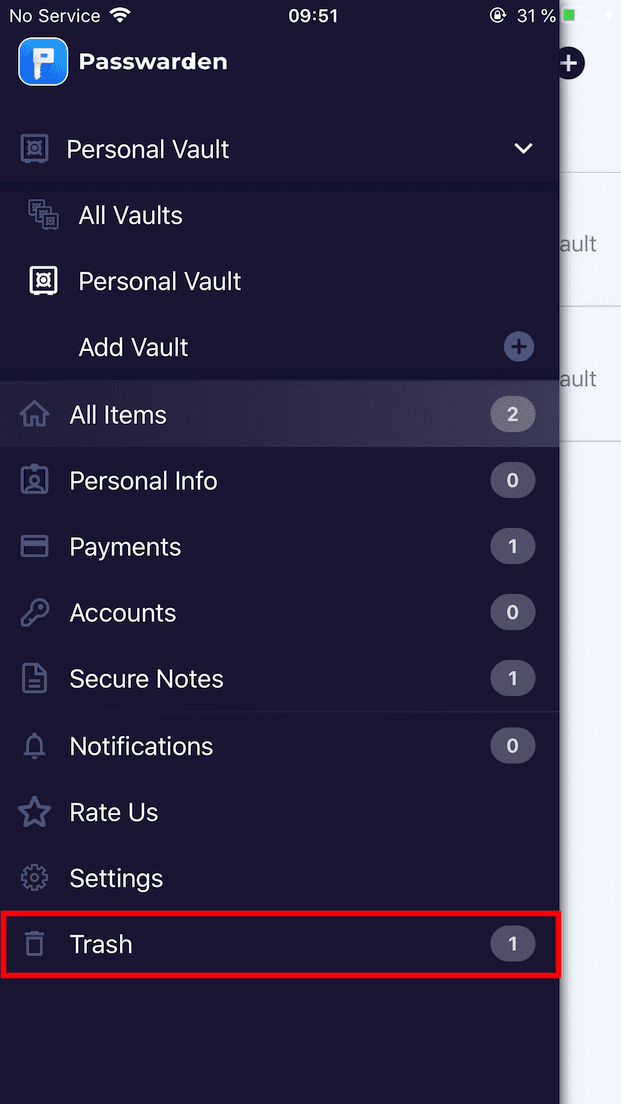Tap the add new item plus button
The image size is (621, 1104).
(569, 63)
